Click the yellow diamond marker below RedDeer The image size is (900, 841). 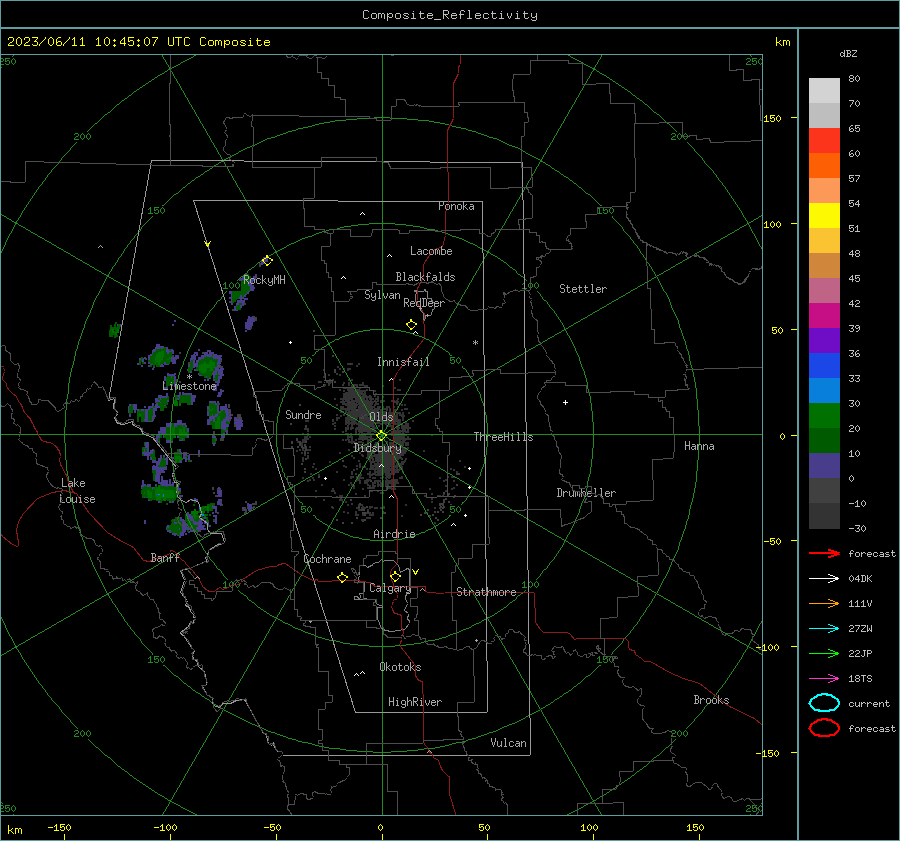click(412, 325)
